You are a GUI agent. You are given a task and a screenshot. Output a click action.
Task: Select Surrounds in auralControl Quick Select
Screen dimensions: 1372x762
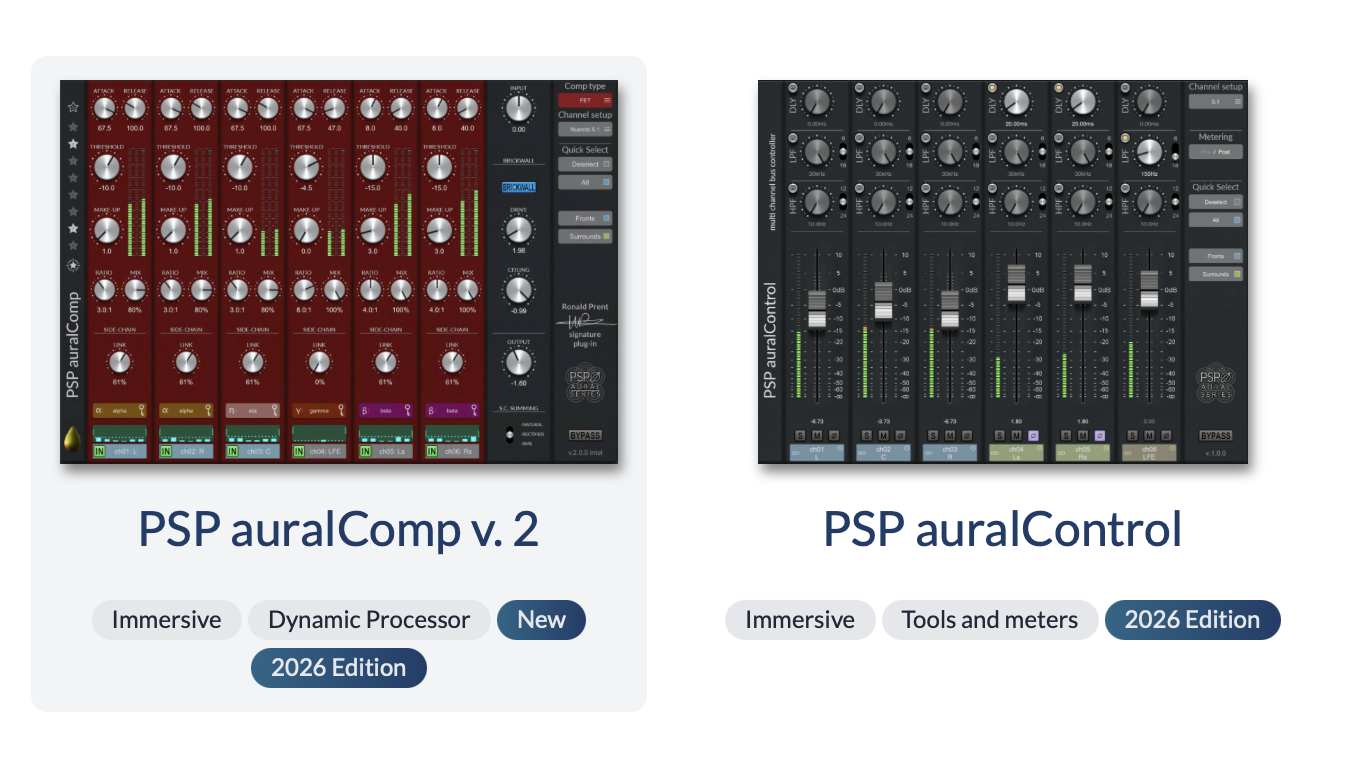[x=1216, y=273]
